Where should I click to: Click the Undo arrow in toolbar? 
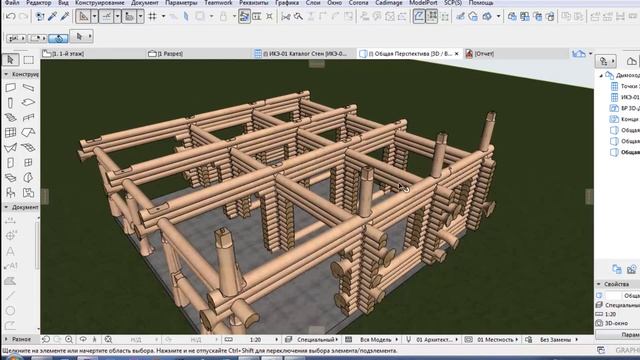point(11,17)
